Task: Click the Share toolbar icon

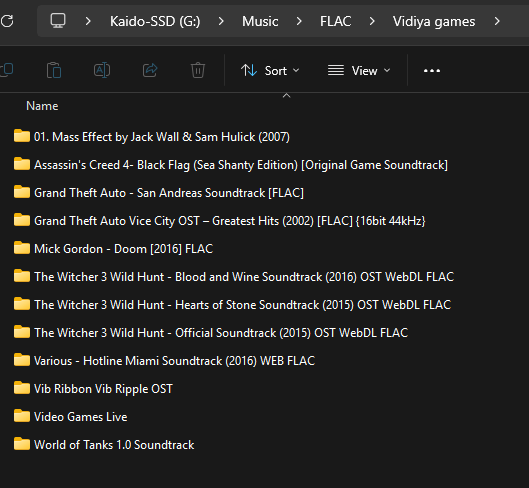Action: (x=150, y=70)
